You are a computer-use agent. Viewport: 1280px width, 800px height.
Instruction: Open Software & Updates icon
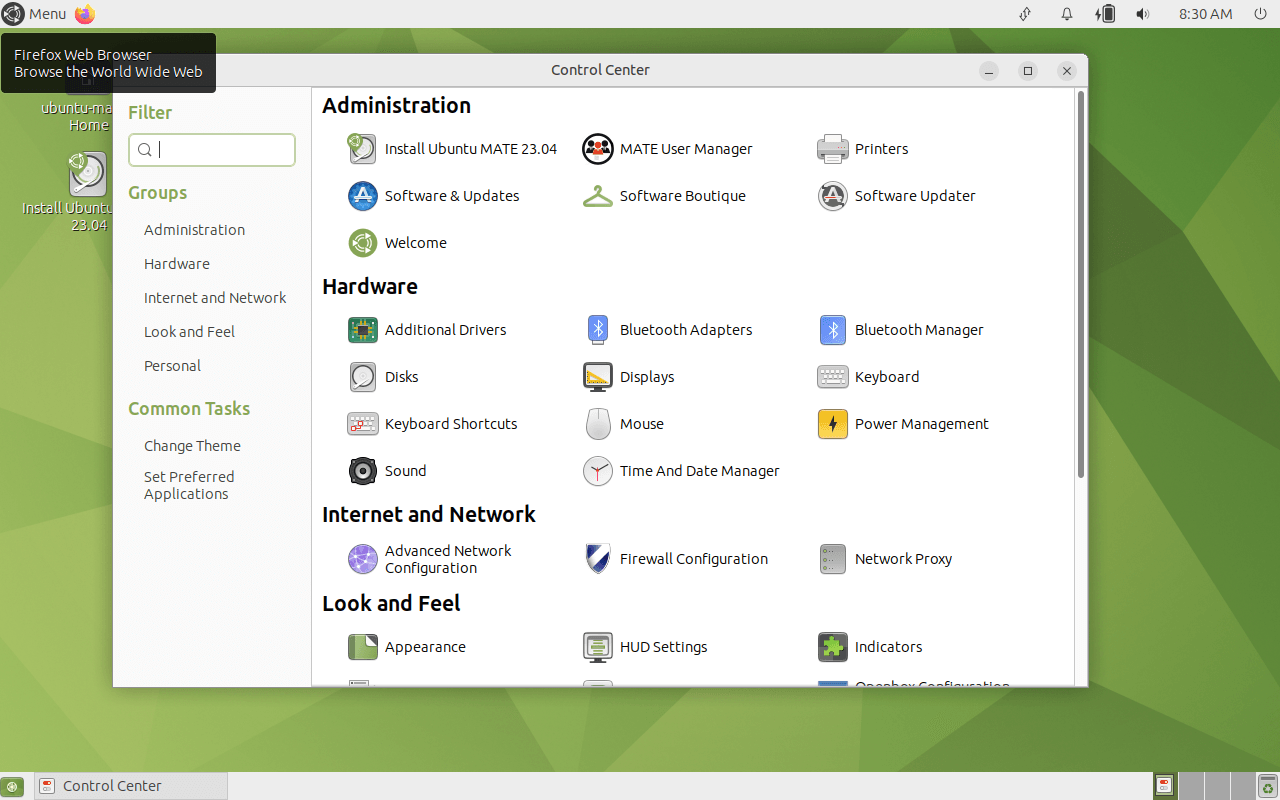coord(362,196)
